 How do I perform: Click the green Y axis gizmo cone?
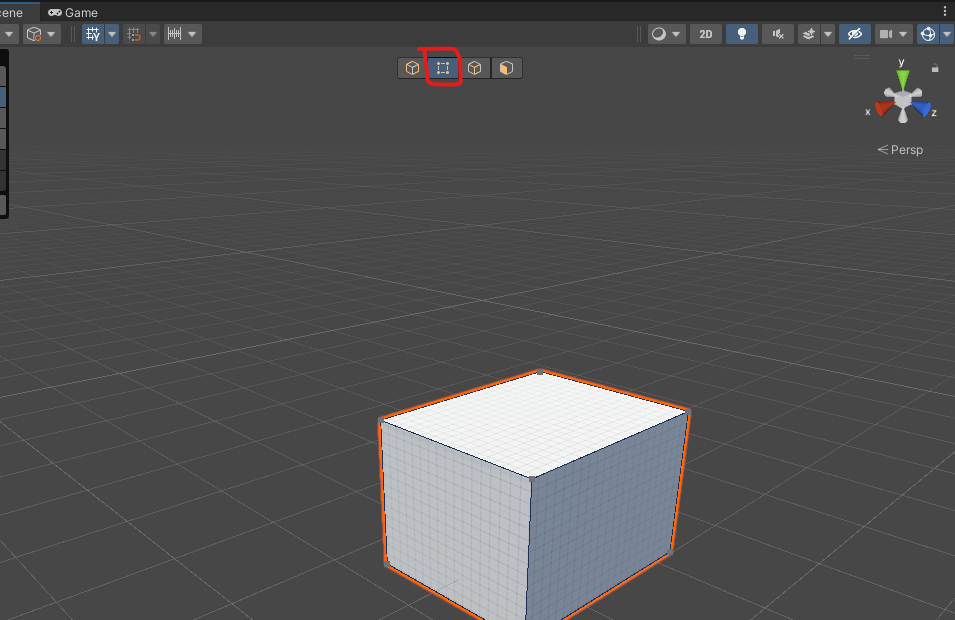pos(902,77)
